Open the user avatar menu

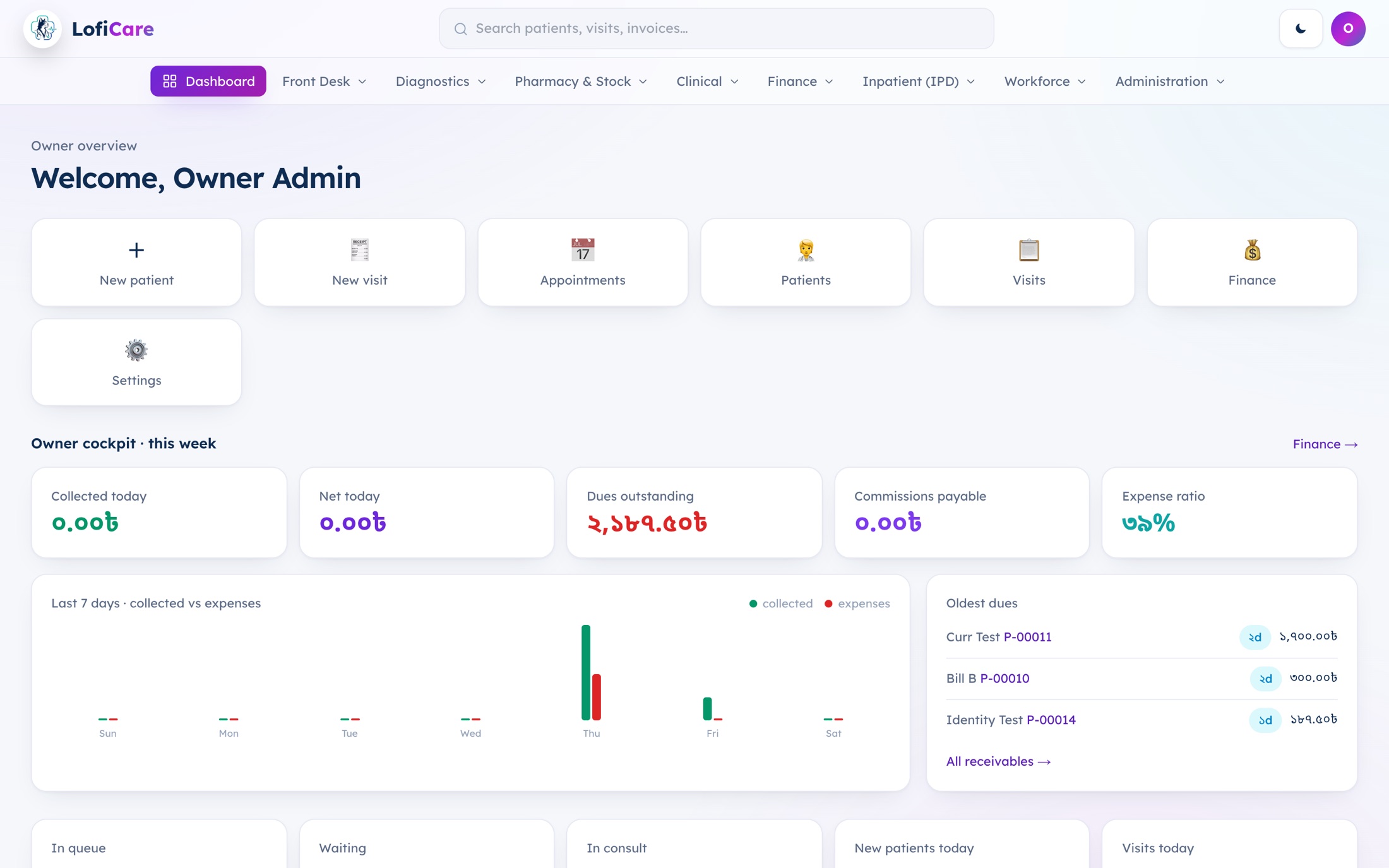[1348, 28]
